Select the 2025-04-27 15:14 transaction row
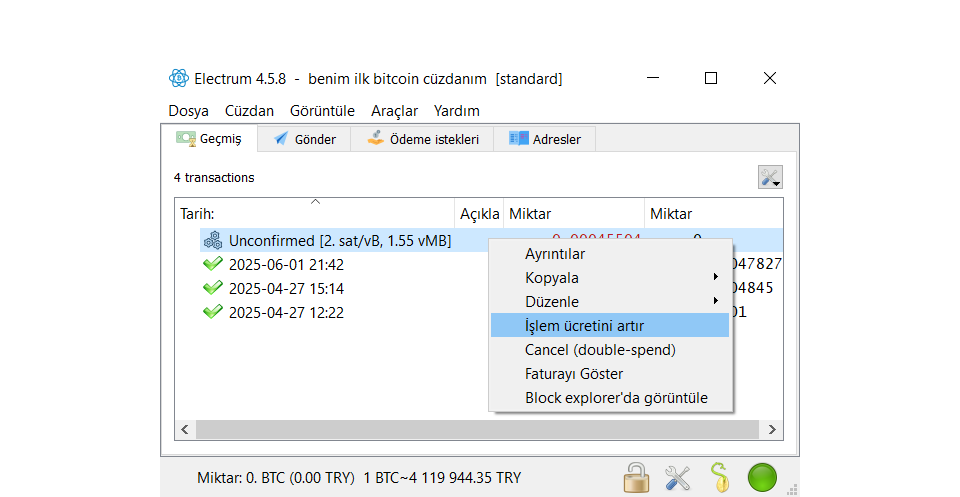Image resolution: width=960 pixels, height=497 pixels. pos(286,289)
